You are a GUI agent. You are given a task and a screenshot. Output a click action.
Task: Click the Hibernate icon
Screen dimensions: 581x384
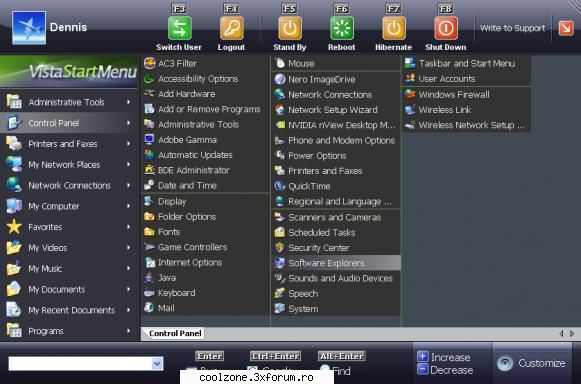tap(394, 28)
